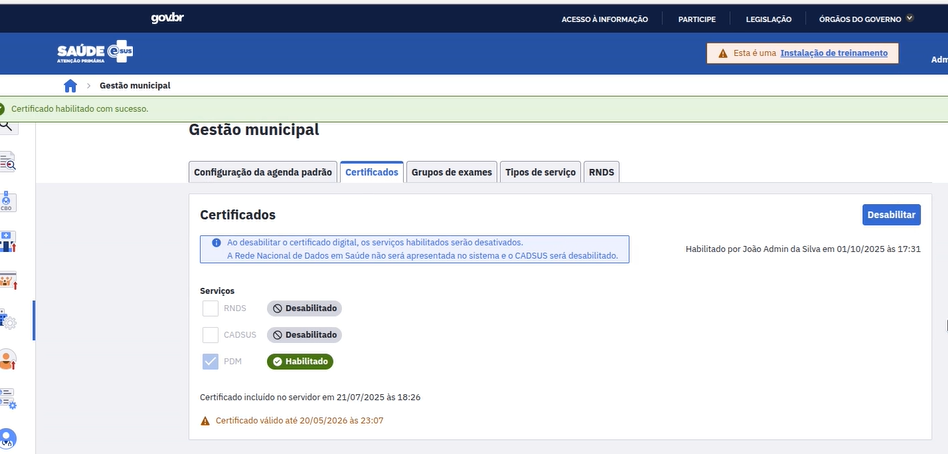Click the health unit building sidebar icon
This screenshot has width=950, height=454.
coord(8,241)
